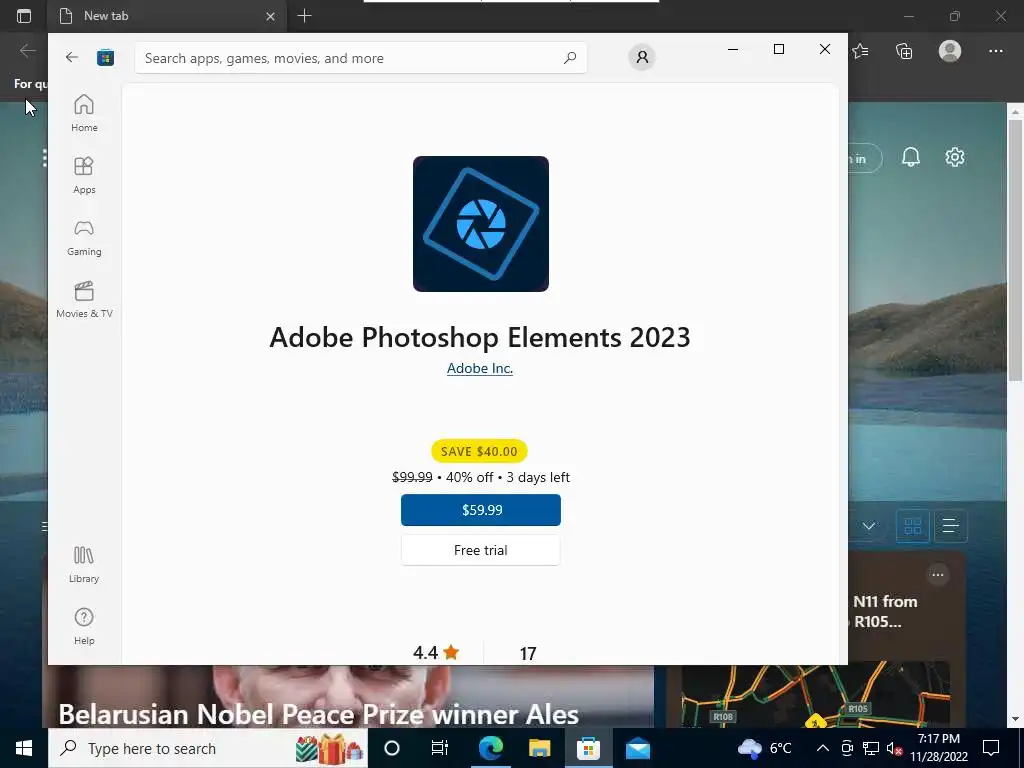Open Apps section in Store sidebar
1024x768 pixels.
[x=84, y=175]
